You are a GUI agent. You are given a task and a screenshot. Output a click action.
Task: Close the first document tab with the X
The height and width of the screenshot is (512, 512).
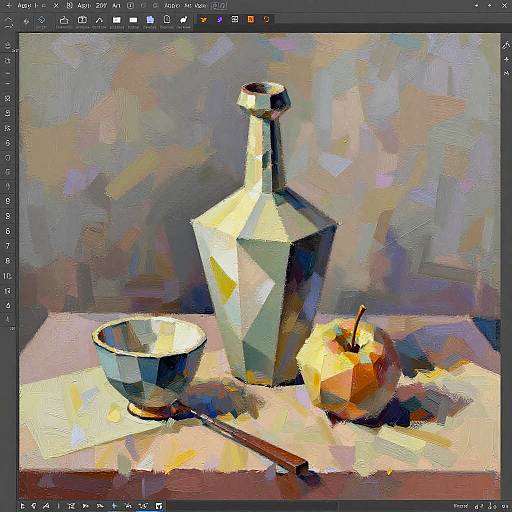(x=56, y=6)
